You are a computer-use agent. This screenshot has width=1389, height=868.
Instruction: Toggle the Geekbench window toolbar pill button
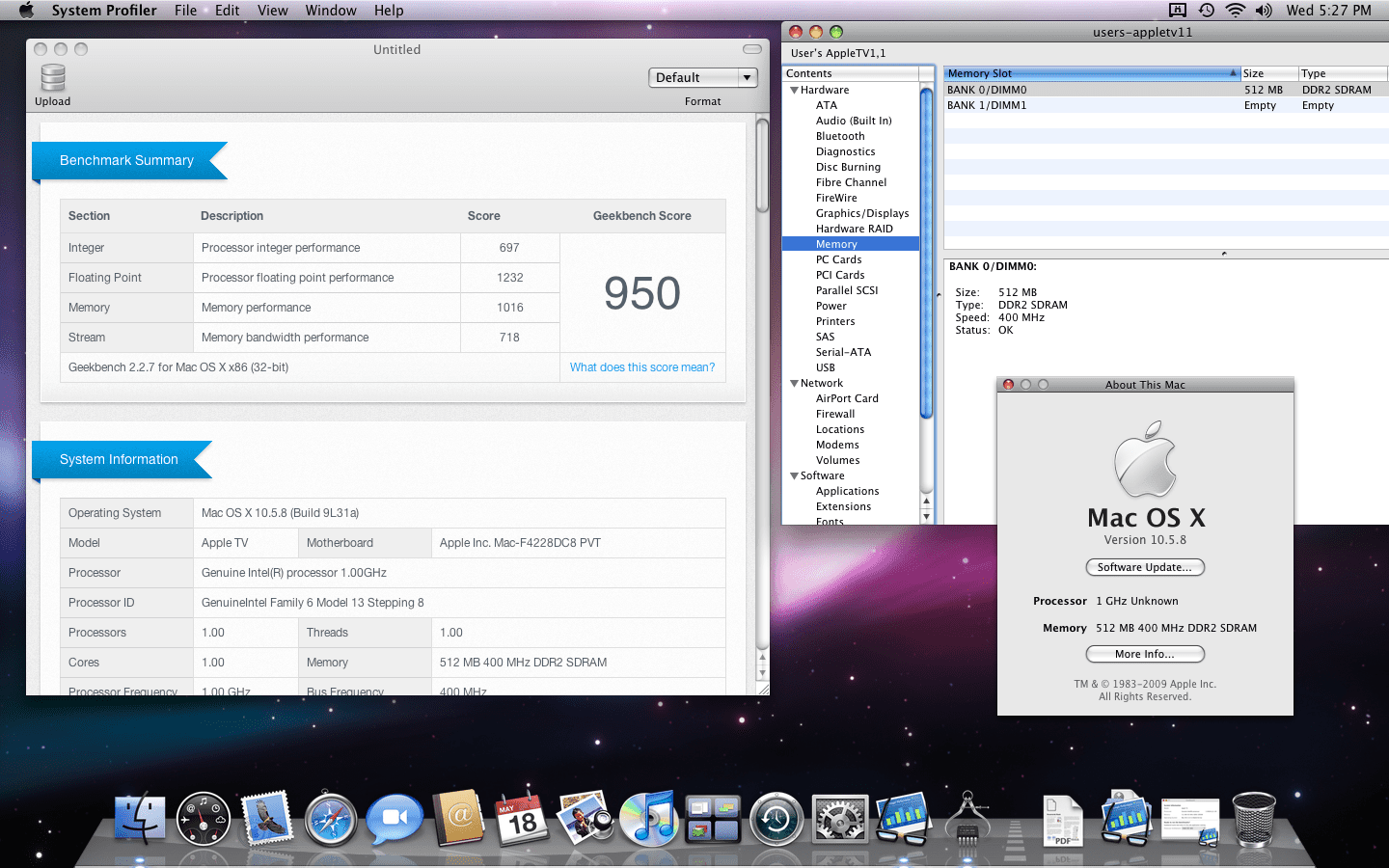752,49
